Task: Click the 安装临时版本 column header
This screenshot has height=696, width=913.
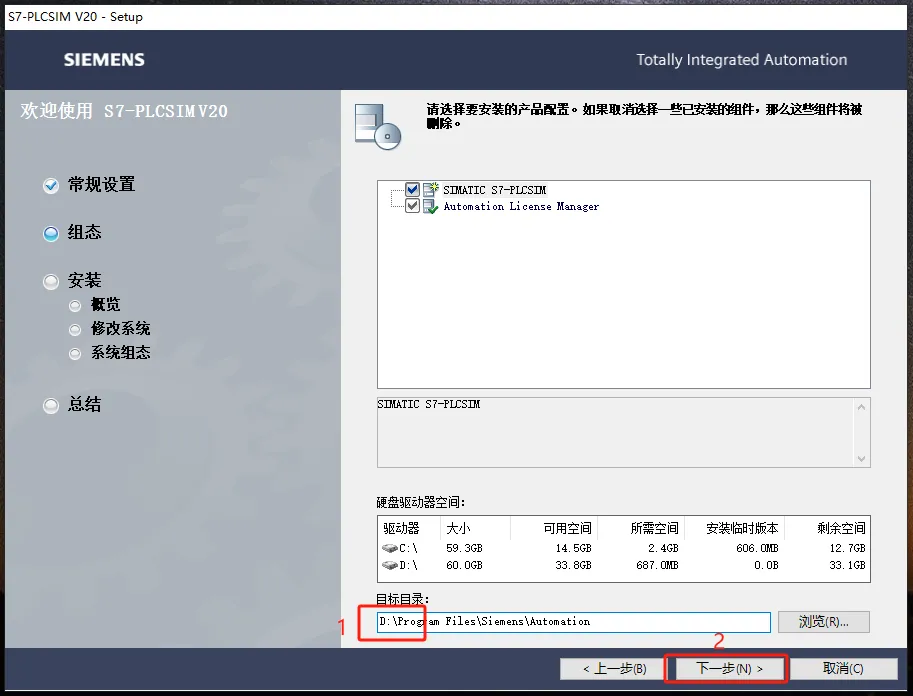Action: click(x=742, y=528)
